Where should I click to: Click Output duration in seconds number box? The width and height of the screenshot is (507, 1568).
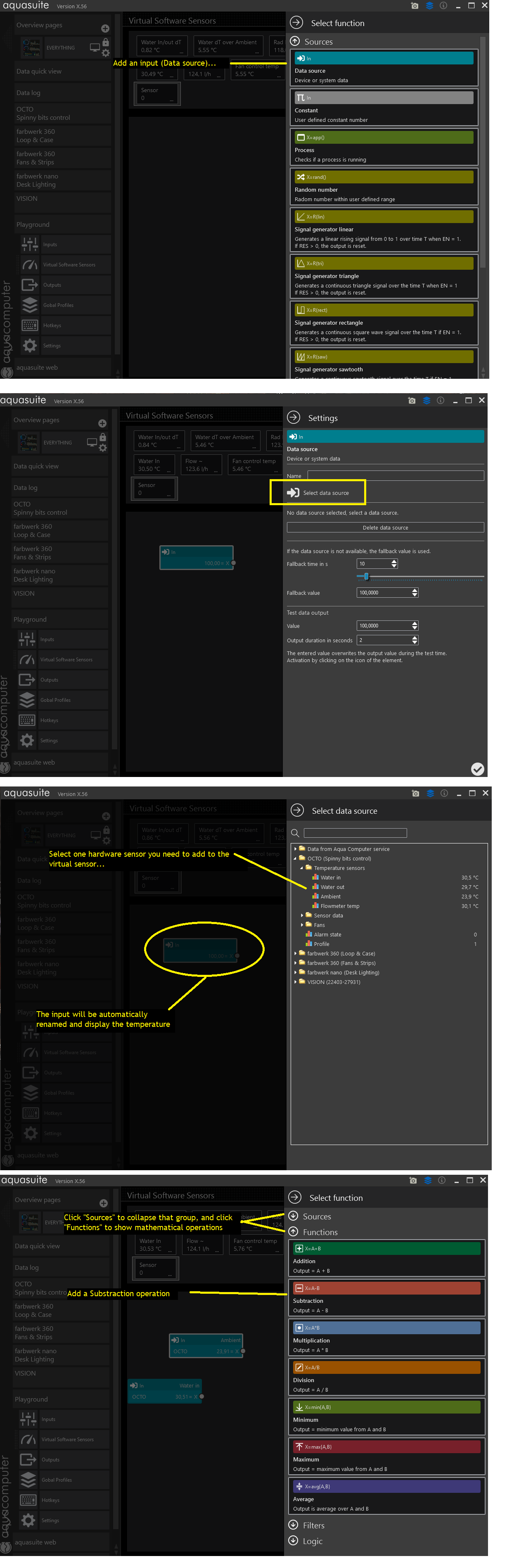click(x=387, y=640)
